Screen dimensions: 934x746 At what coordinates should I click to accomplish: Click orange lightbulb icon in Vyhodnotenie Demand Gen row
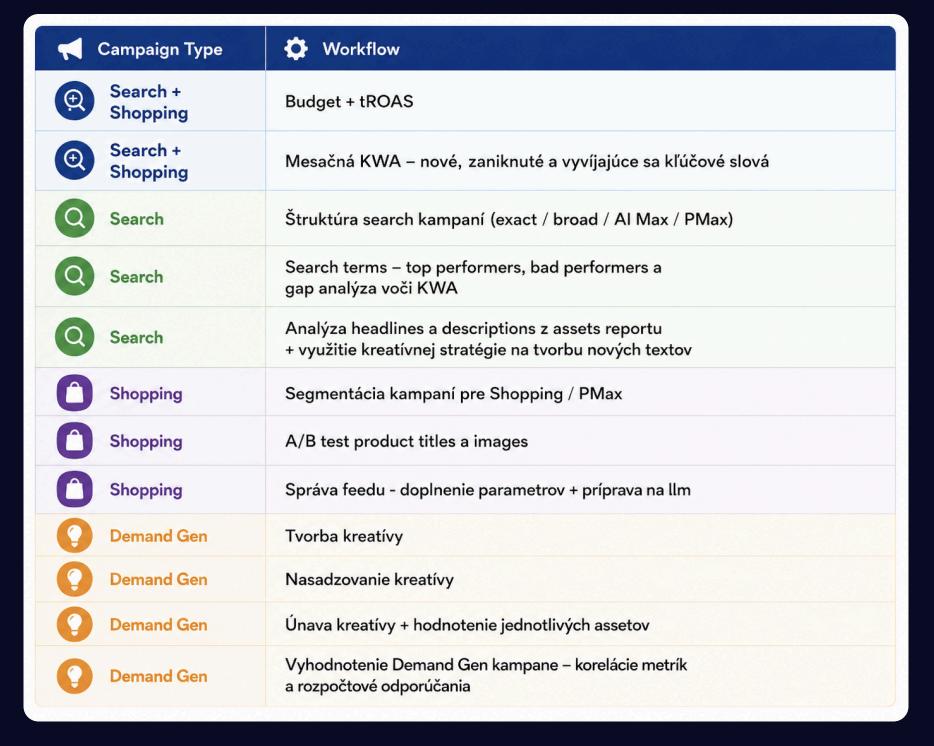click(x=74, y=676)
